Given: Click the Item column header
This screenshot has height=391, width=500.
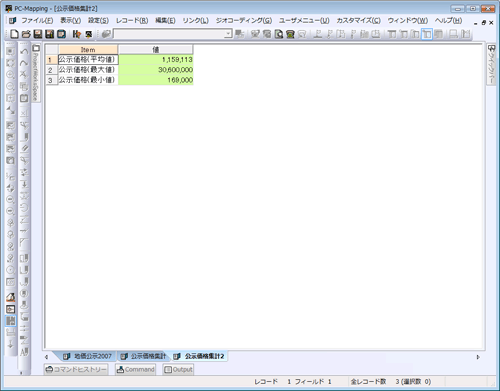Looking at the screenshot, I should [88, 50].
